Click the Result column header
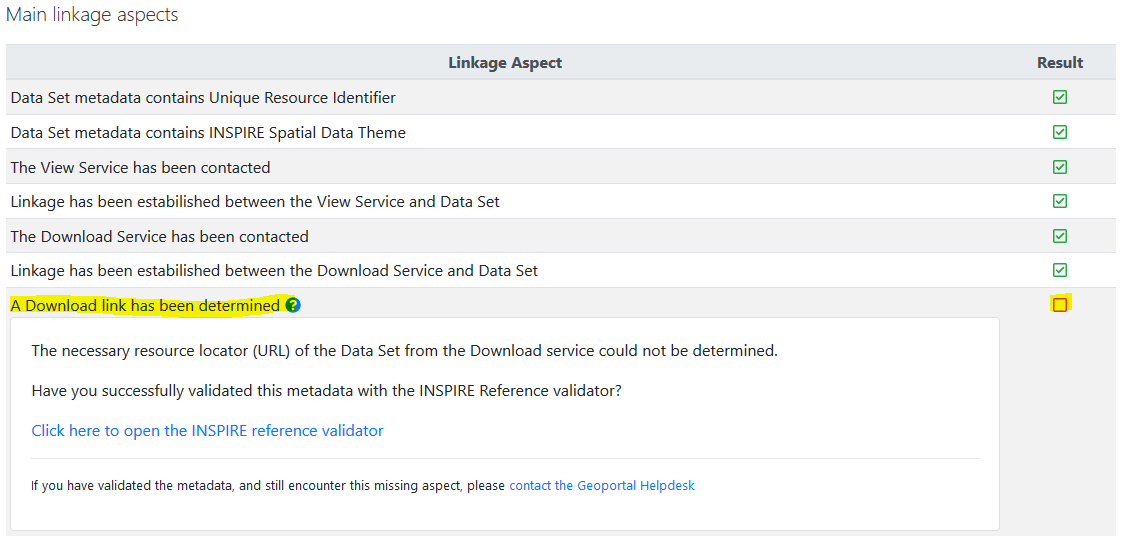Viewport: 1128px width, 548px height. coord(1060,62)
